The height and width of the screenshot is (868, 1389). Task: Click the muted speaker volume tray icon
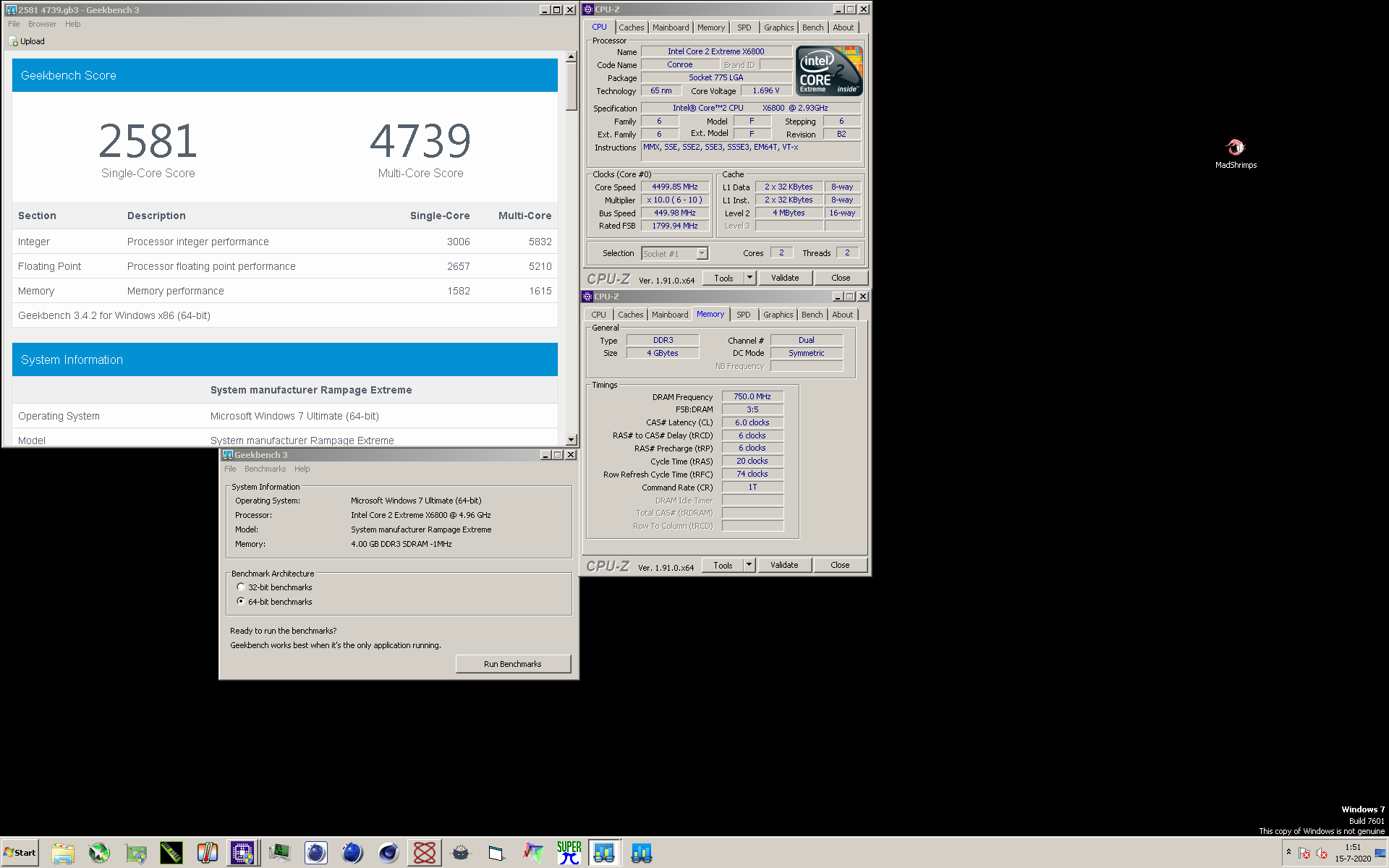[1322, 854]
